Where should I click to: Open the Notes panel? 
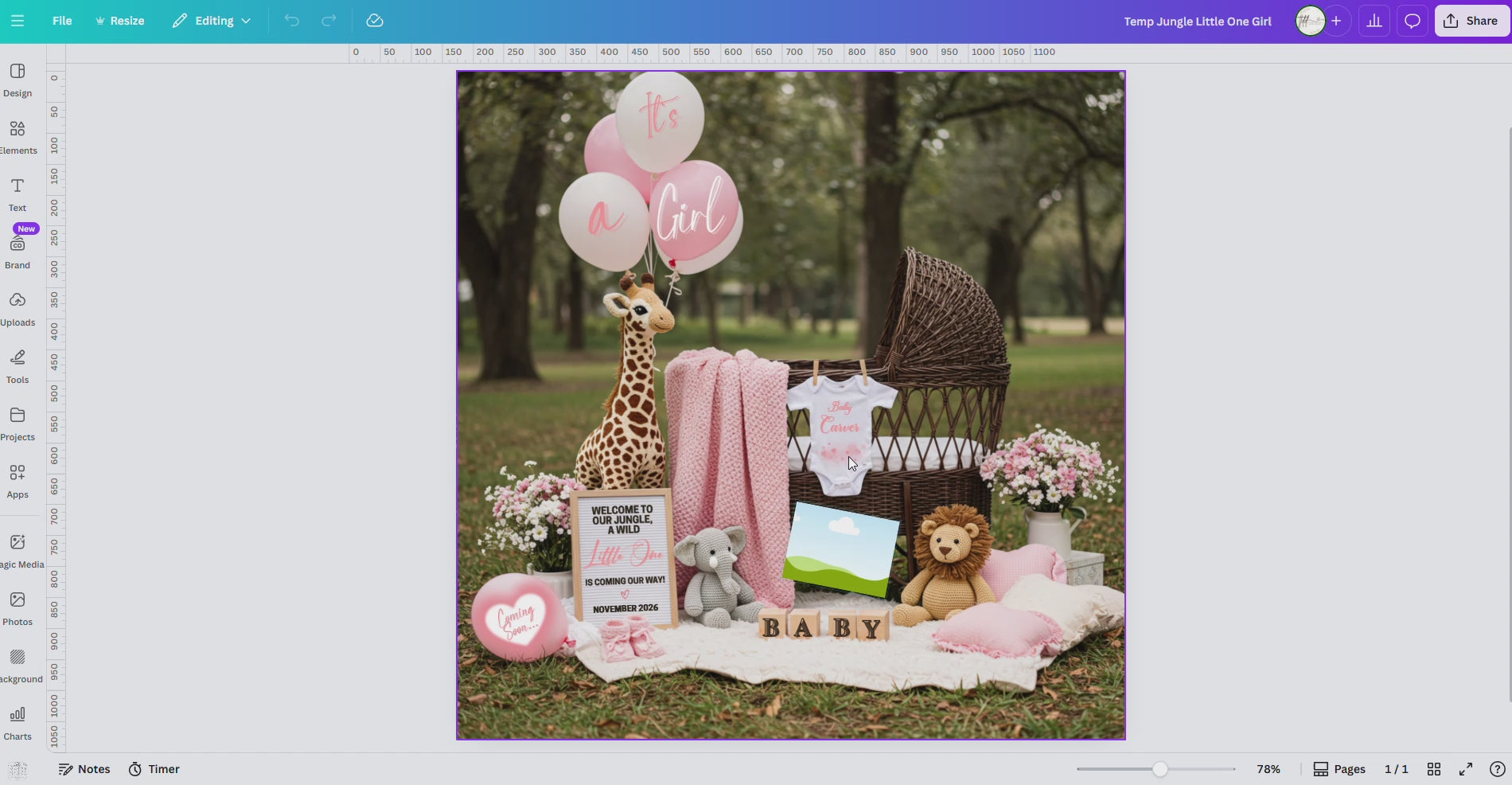pos(84,769)
